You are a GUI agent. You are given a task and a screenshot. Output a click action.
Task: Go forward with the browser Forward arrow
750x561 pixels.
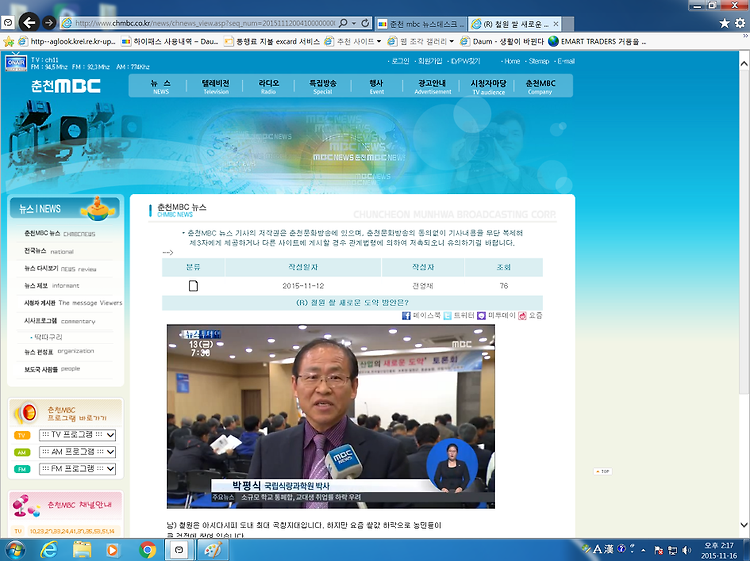point(49,22)
